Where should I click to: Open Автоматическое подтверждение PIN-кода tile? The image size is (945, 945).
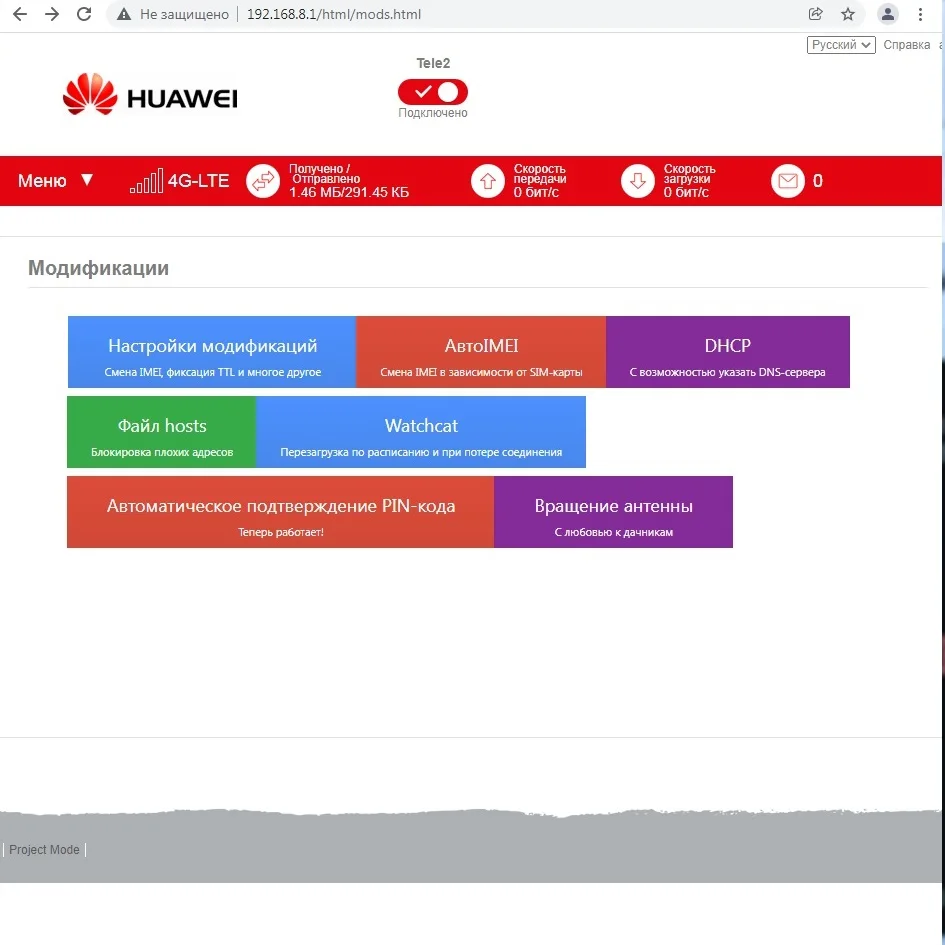click(x=280, y=512)
